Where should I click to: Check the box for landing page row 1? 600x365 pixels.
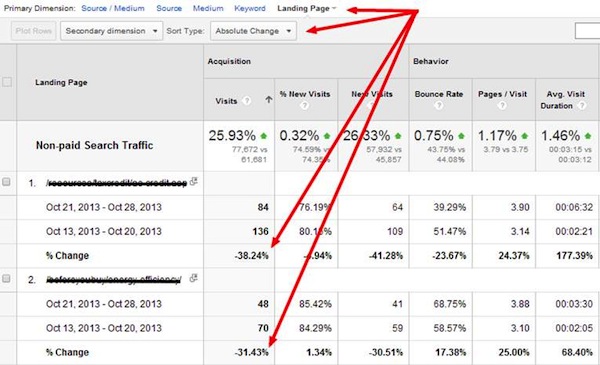tap(6, 182)
